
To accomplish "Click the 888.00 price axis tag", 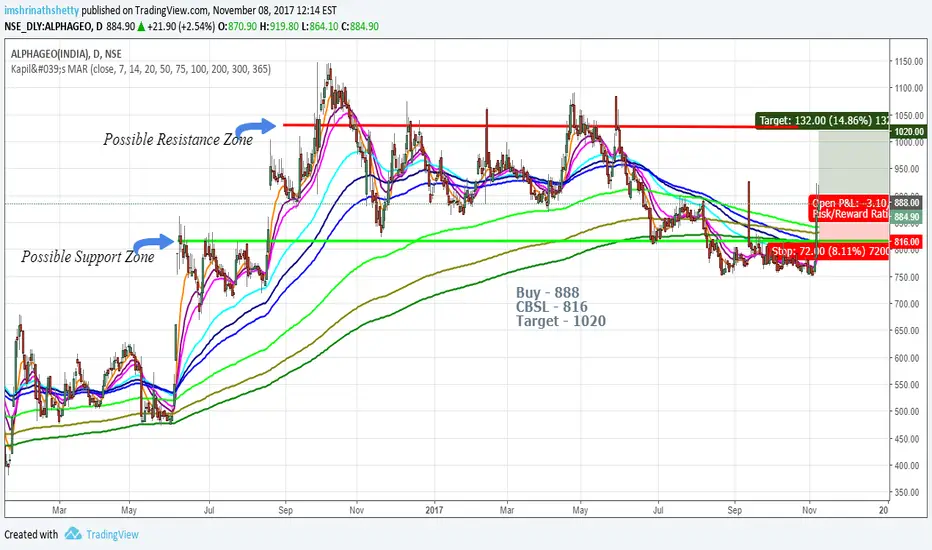I will [907, 203].
